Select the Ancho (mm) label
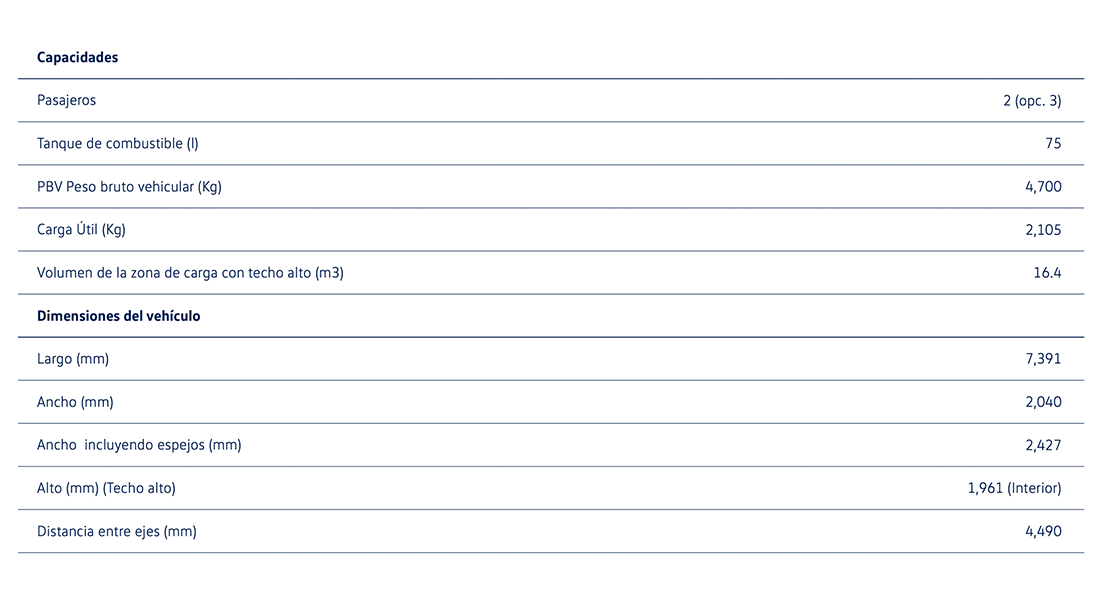The width and height of the screenshot is (1105, 600). click(x=75, y=402)
